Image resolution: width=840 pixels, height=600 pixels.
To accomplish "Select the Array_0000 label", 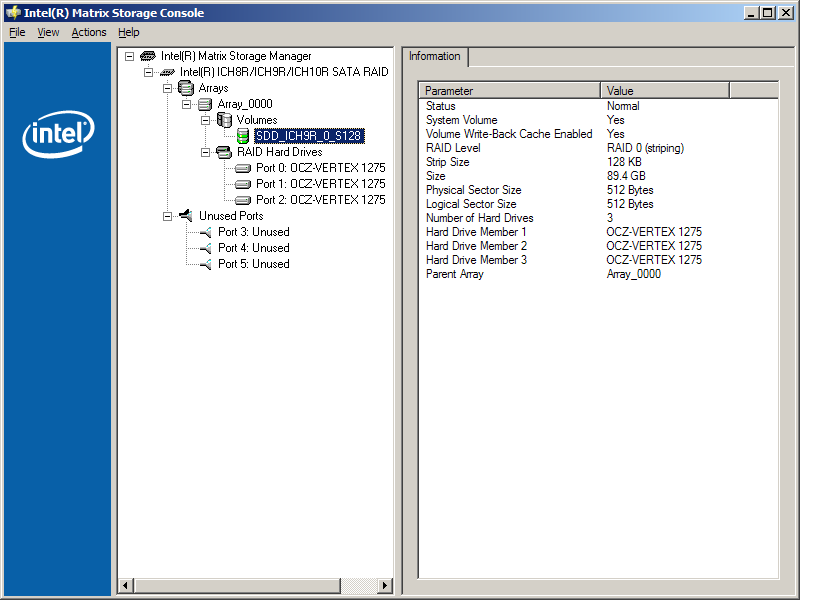I will pos(245,104).
